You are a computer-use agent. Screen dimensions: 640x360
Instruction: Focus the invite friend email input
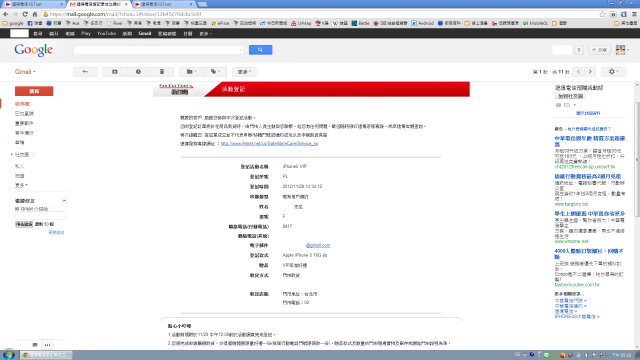point(40,216)
